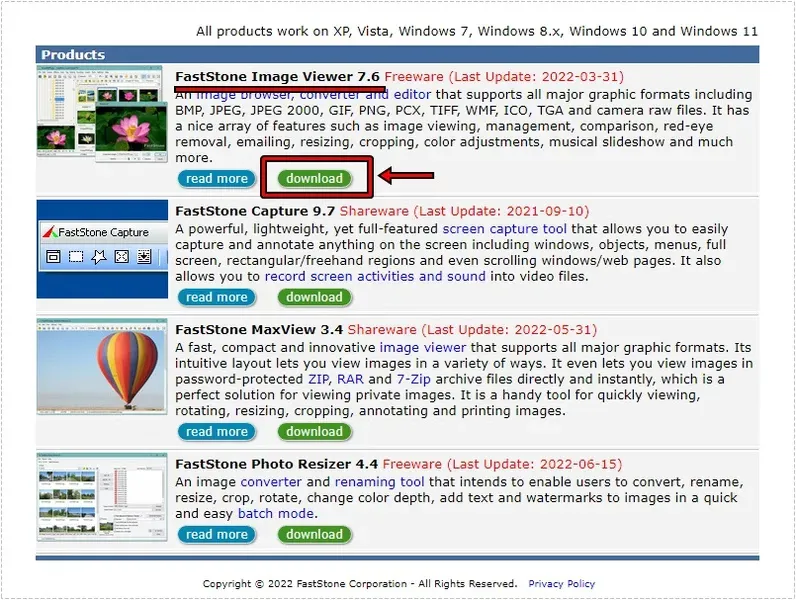The image size is (796, 600).
Task: Click the 'converter' link in Photo Resizer
Action: [x=271, y=482]
